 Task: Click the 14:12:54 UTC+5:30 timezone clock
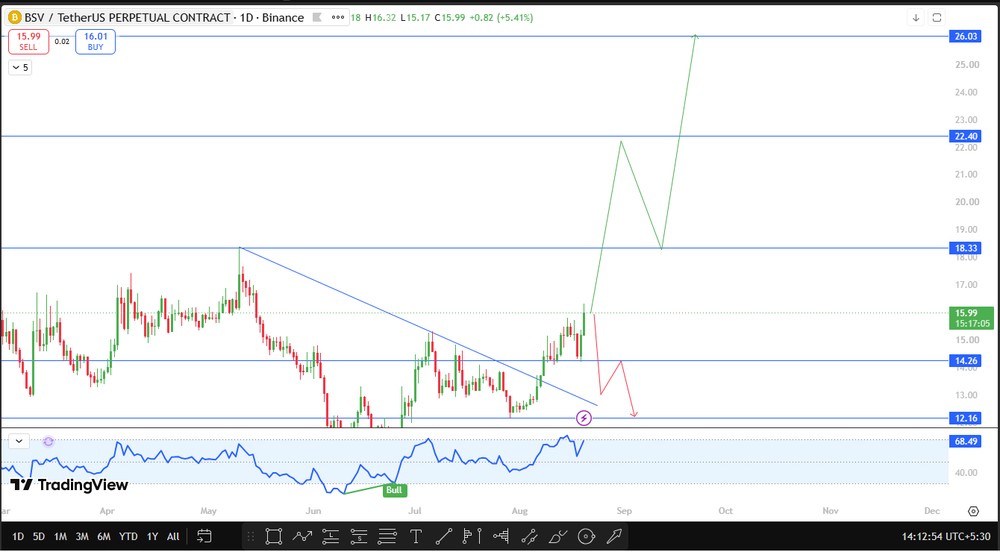946,537
